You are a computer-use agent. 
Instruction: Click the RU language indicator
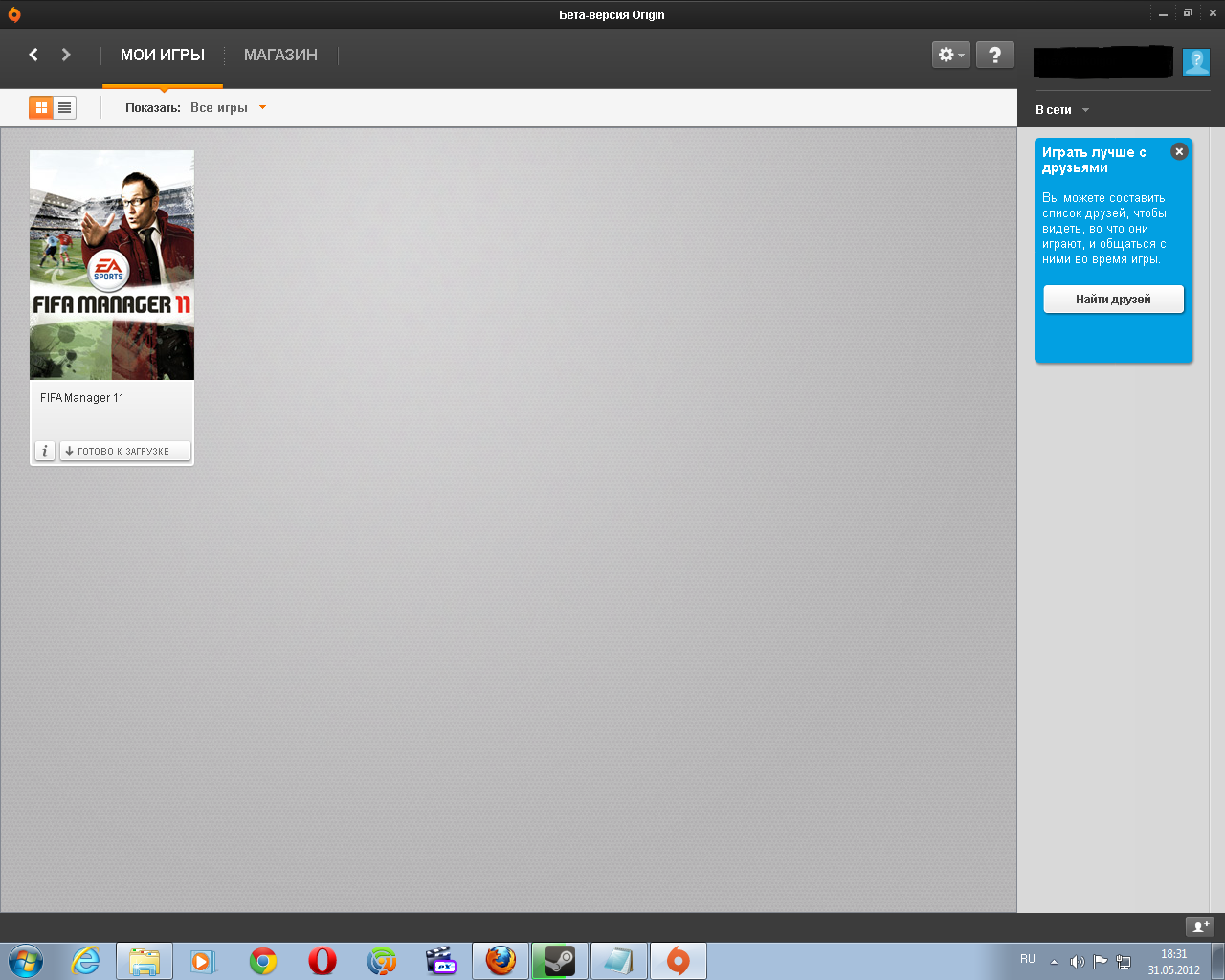[x=1028, y=959]
